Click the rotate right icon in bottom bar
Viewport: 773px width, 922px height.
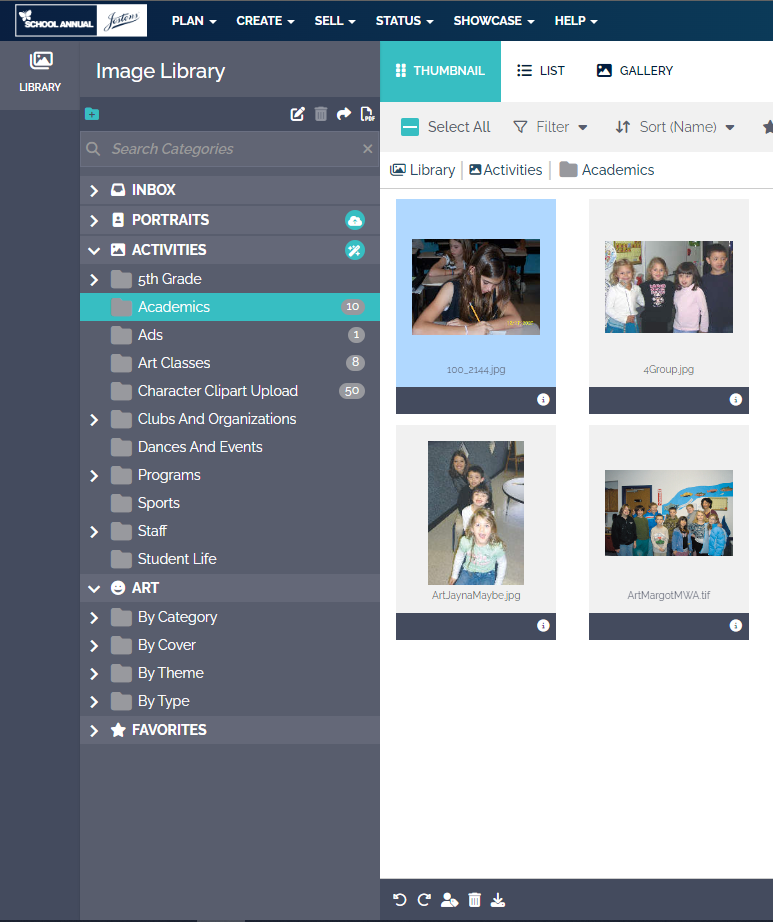coord(424,900)
